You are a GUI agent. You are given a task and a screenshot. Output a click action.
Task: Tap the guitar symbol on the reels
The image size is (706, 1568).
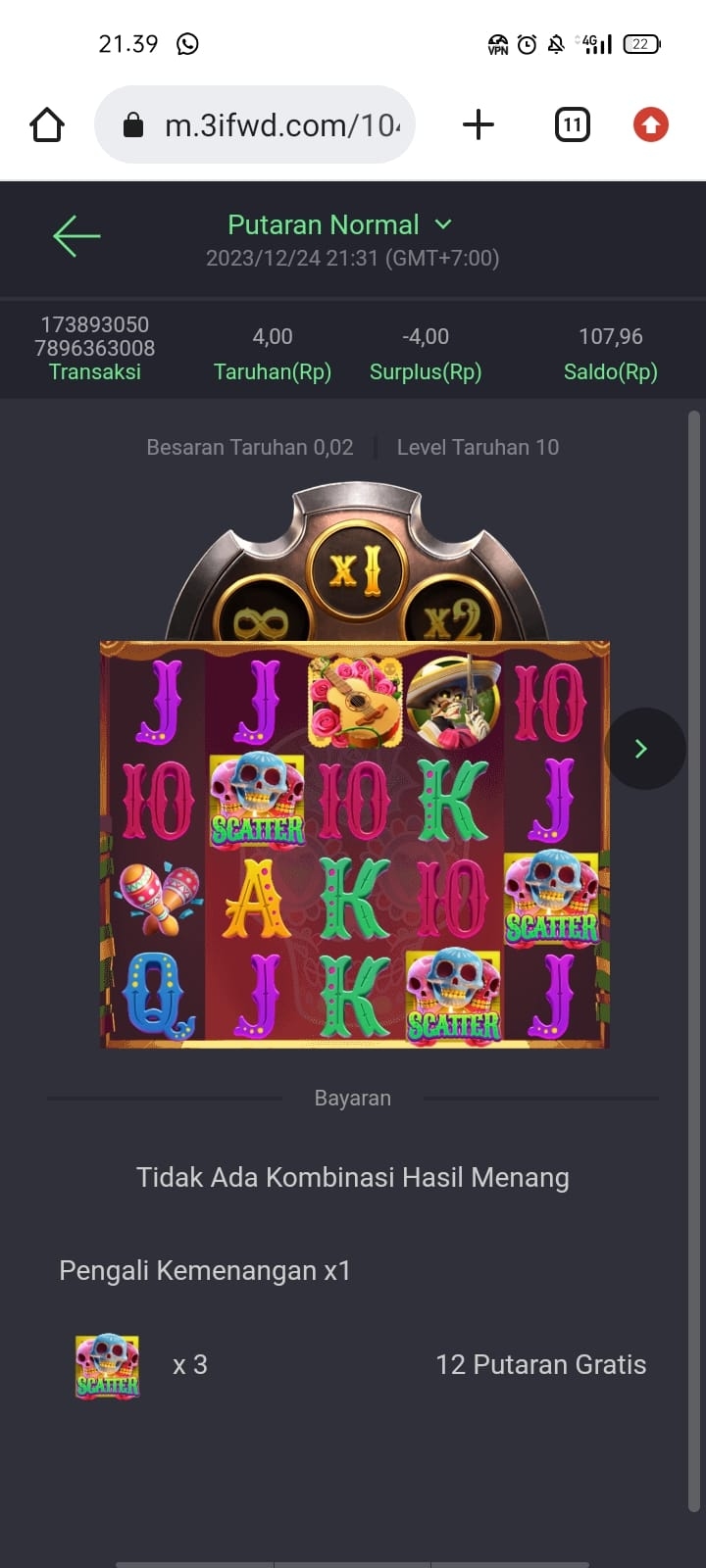pos(355,702)
